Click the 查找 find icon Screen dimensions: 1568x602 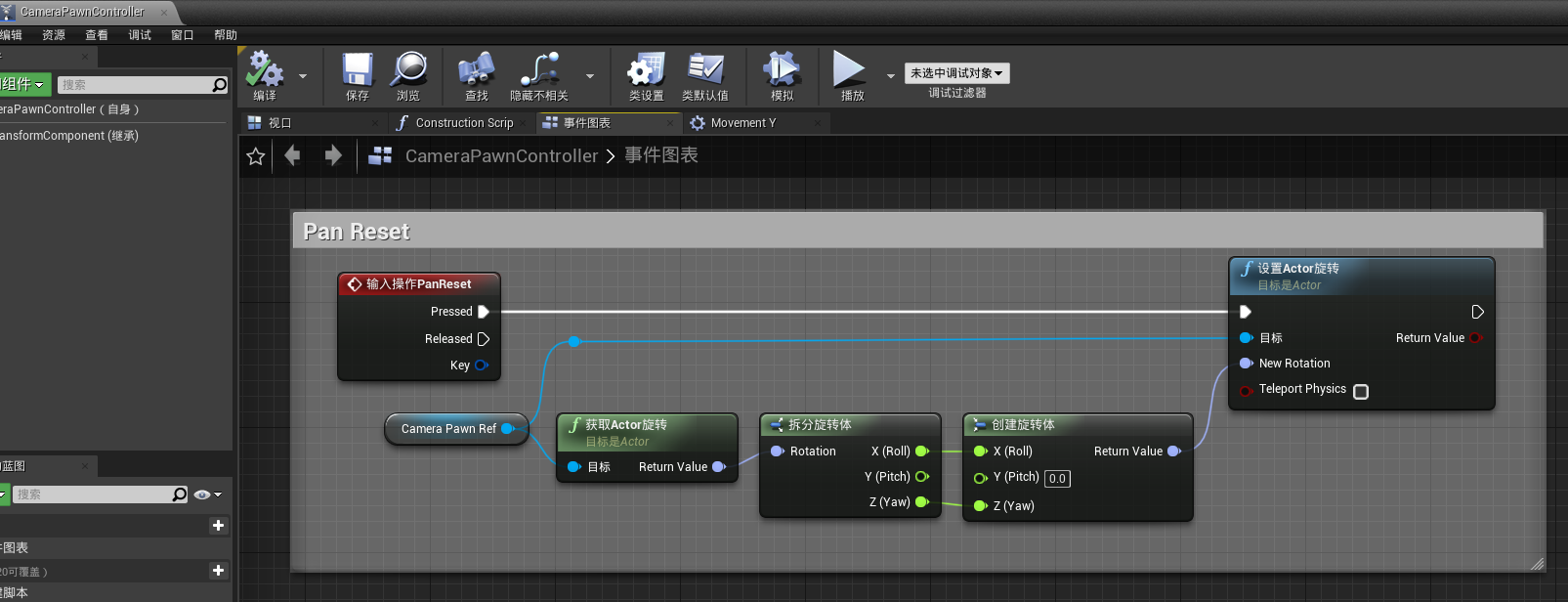[x=476, y=70]
